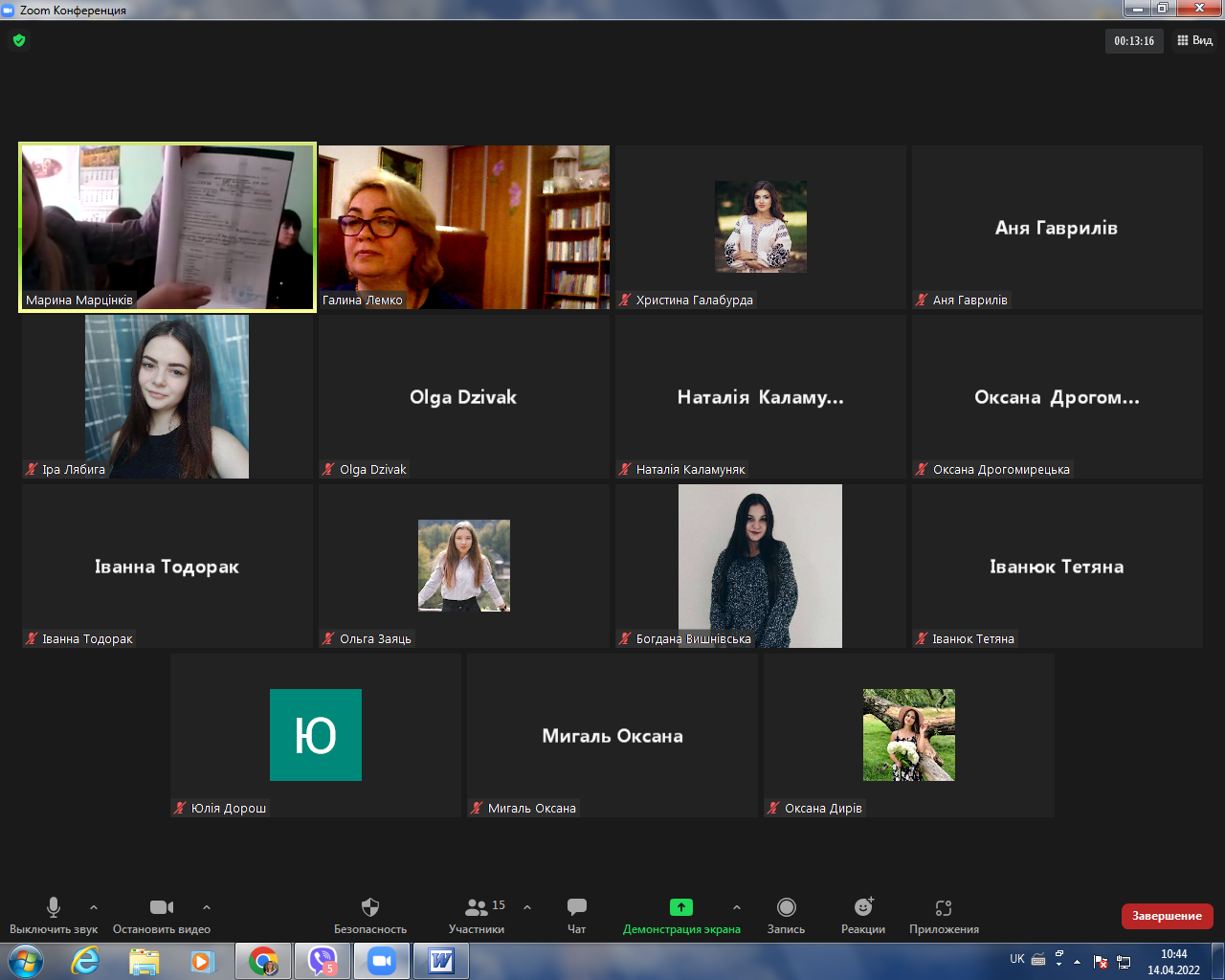This screenshot has width=1225, height=980.
Task: Open the Чат chat panel
Action: click(x=576, y=915)
